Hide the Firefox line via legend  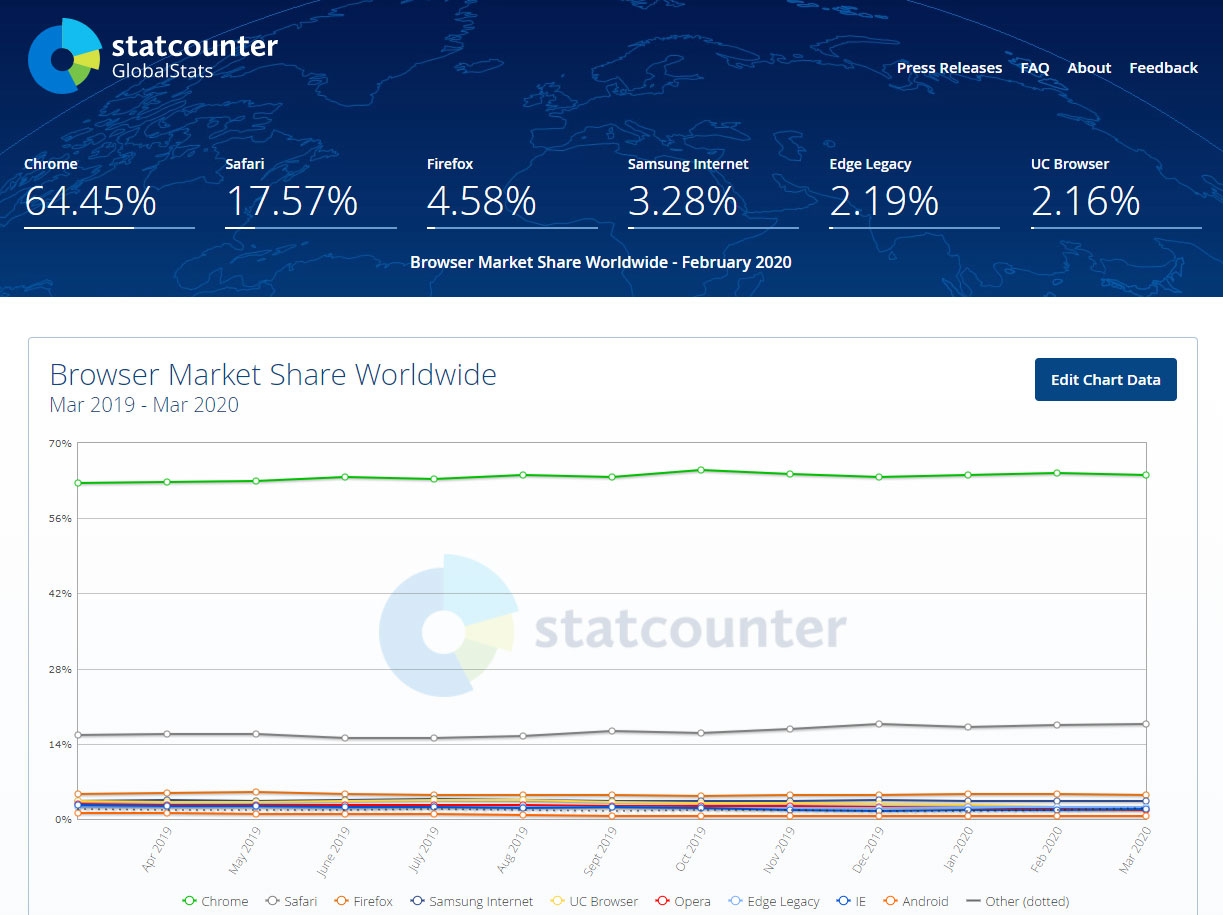(x=363, y=901)
